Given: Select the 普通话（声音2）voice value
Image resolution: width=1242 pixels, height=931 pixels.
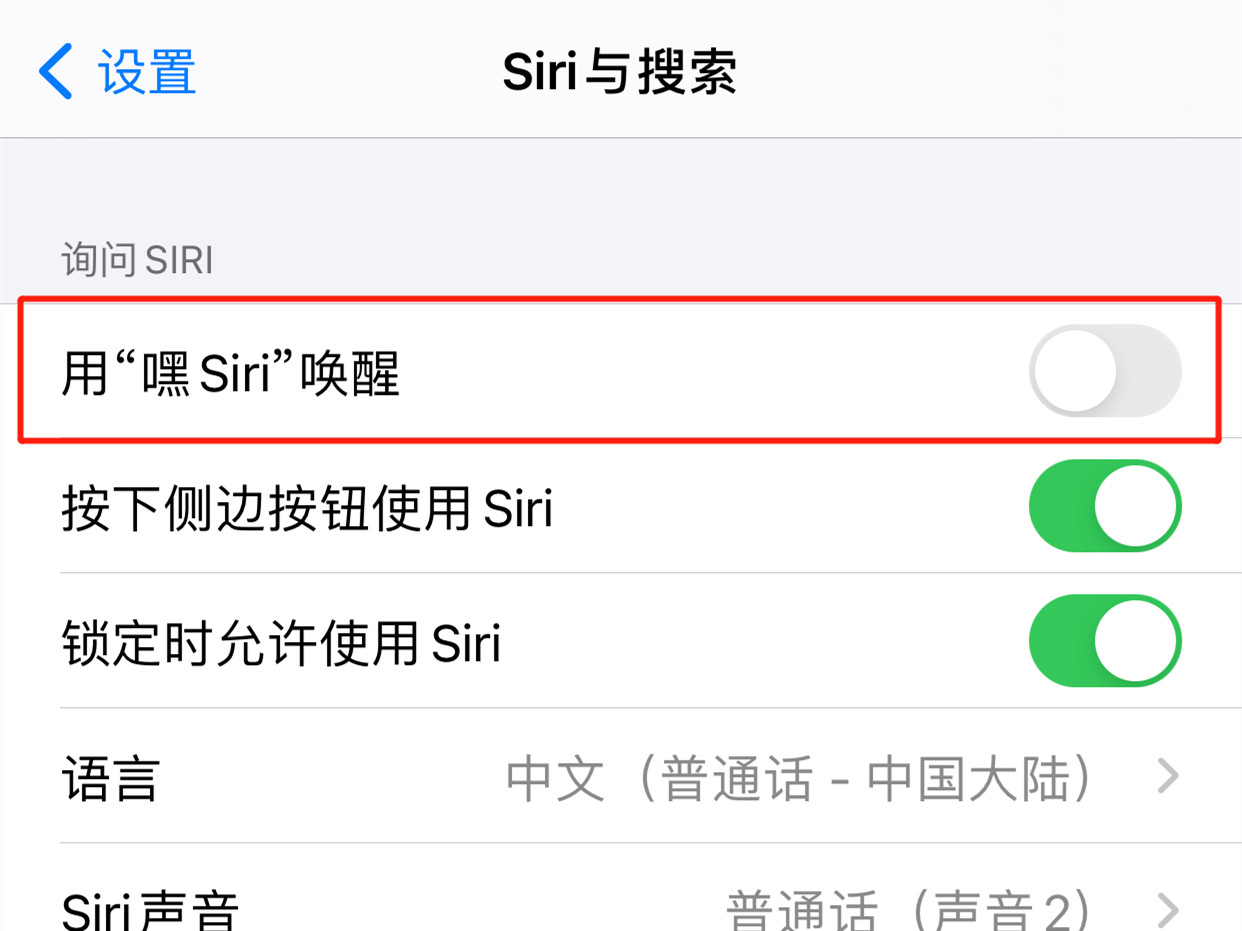Looking at the screenshot, I should (x=908, y=911).
